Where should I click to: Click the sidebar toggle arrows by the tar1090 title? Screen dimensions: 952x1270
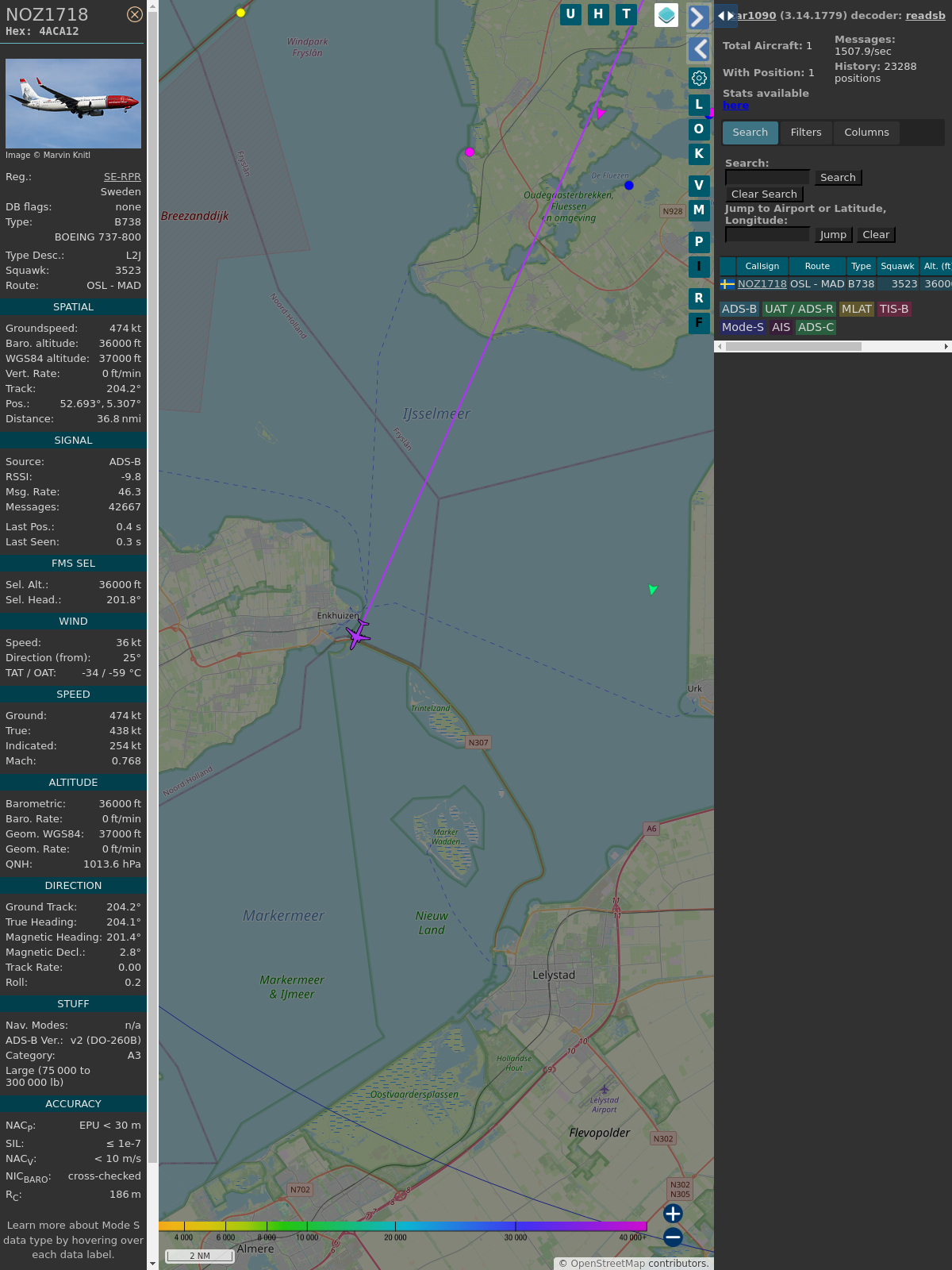[x=726, y=16]
